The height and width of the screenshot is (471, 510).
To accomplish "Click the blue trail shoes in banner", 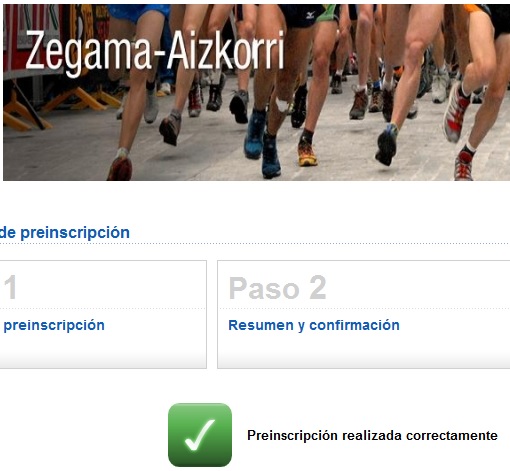I will point(262,143).
